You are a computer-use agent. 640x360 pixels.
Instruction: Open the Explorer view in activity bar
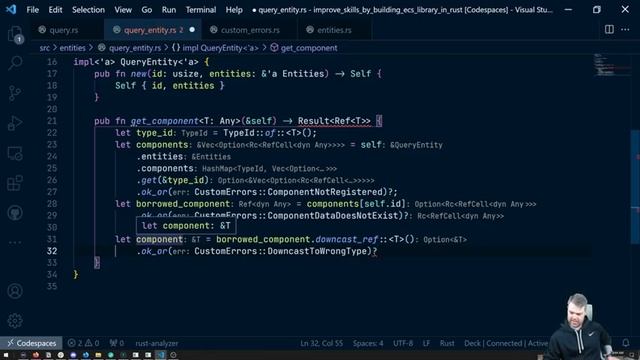(15, 34)
